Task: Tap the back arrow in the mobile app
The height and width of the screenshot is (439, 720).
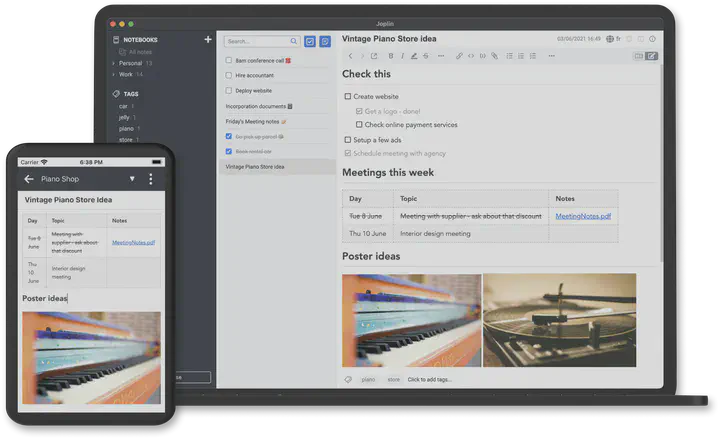Action: [28, 179]
